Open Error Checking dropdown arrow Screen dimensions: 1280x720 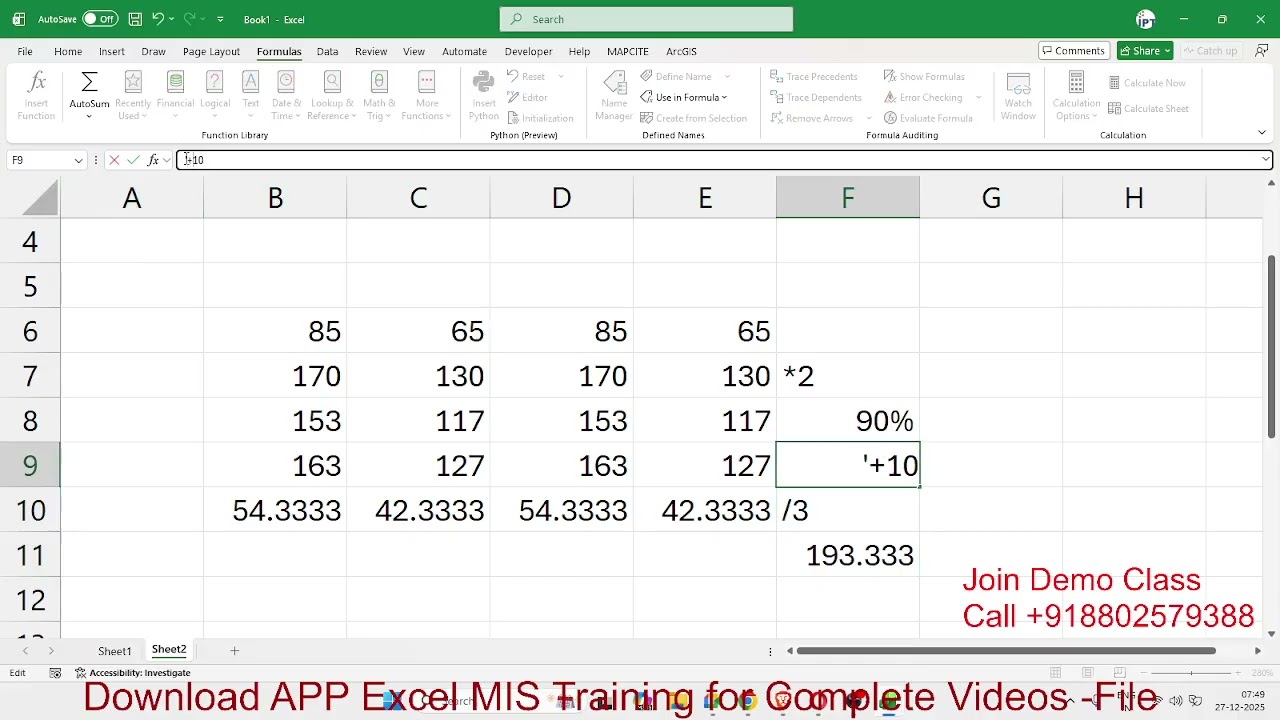click(978, 97)
